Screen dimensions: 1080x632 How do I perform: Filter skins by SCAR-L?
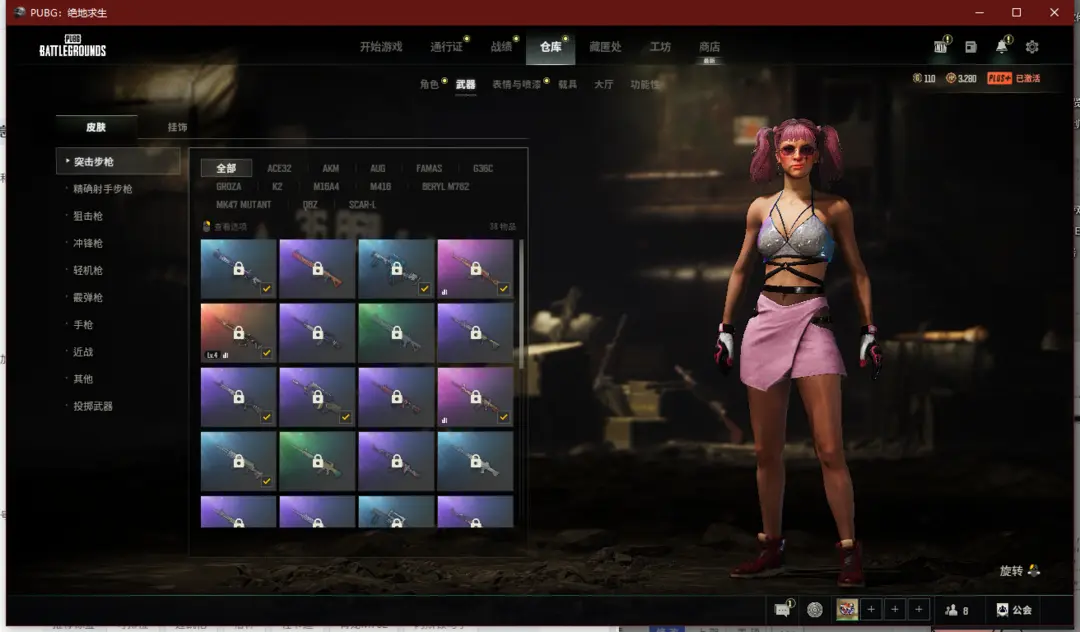click(362, 204)
